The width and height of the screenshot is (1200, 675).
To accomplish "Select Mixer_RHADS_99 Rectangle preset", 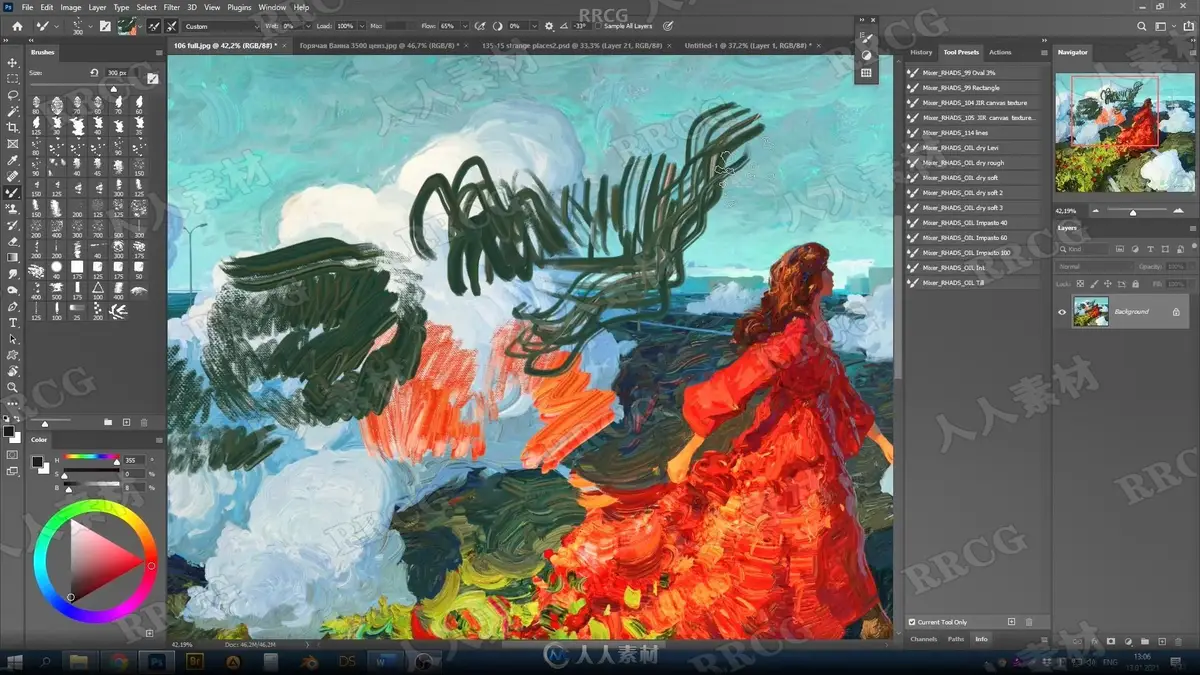I will tap(973, 88).
